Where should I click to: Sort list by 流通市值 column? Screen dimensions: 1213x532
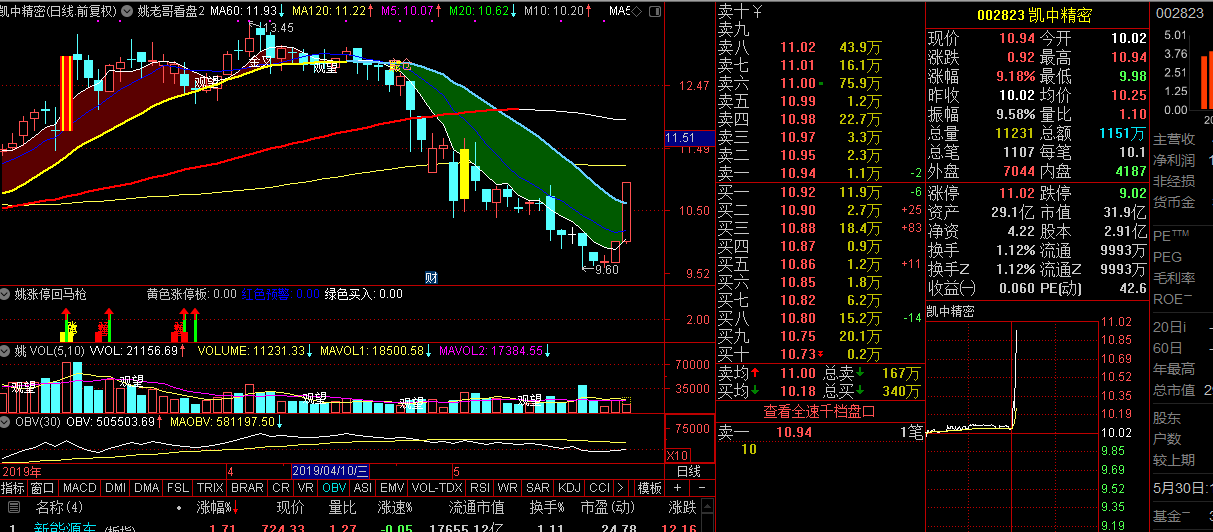coord(478,507)
